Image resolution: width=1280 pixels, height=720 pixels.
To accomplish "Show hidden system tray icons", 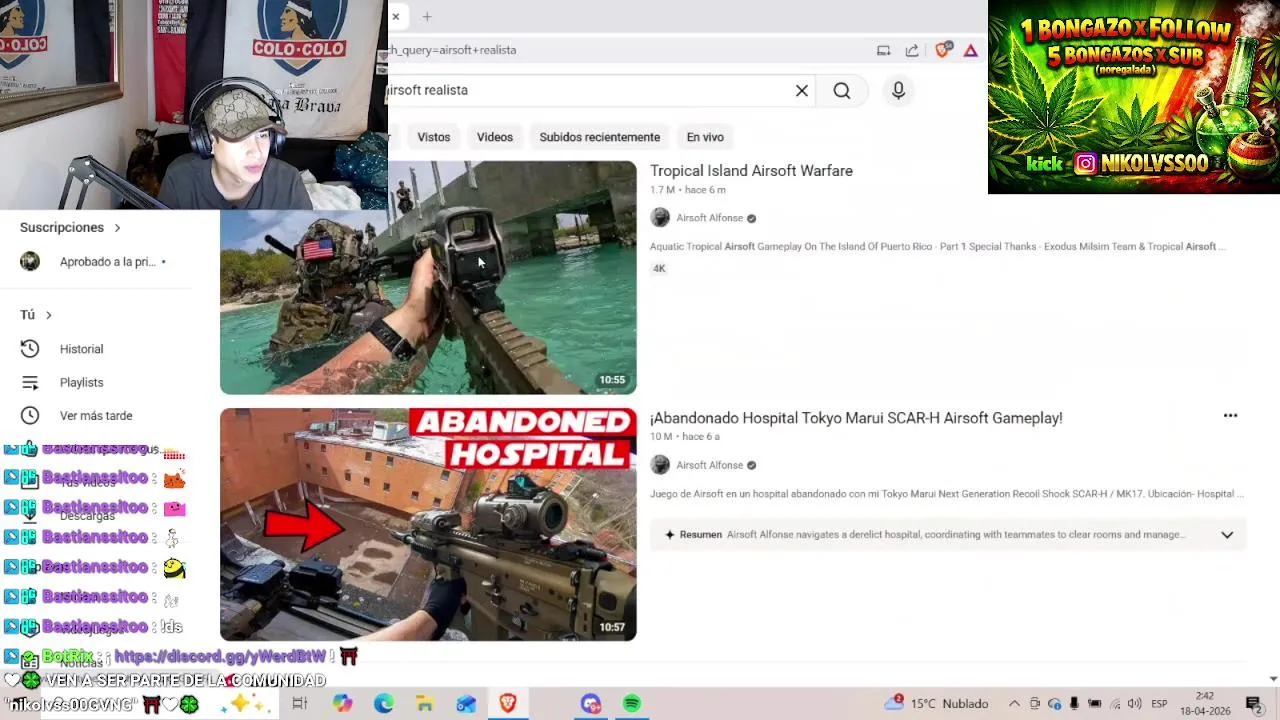I will coord(1014,704).
